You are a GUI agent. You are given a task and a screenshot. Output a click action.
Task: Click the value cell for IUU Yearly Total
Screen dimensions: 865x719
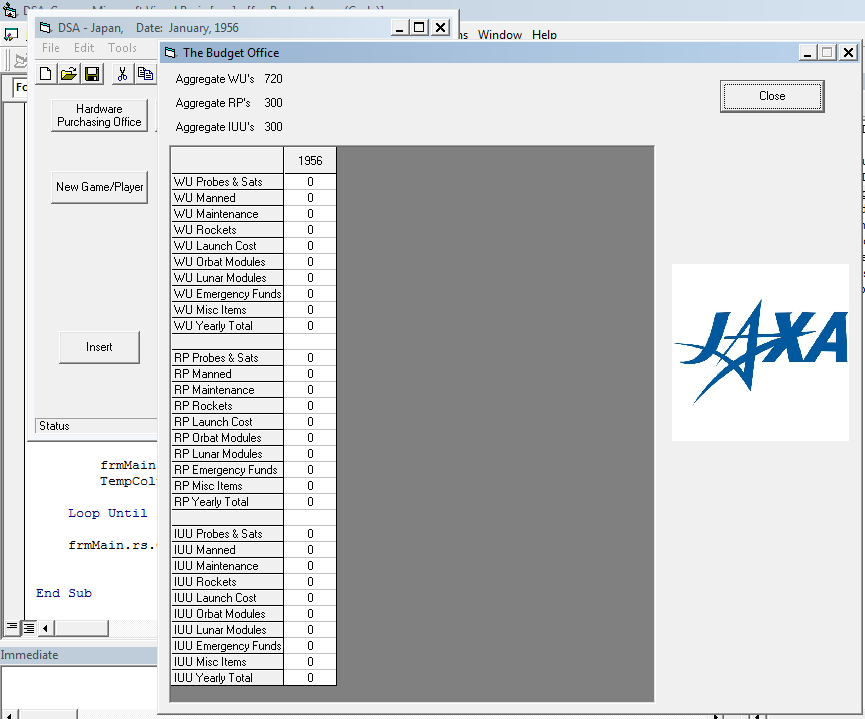point(310,678)
